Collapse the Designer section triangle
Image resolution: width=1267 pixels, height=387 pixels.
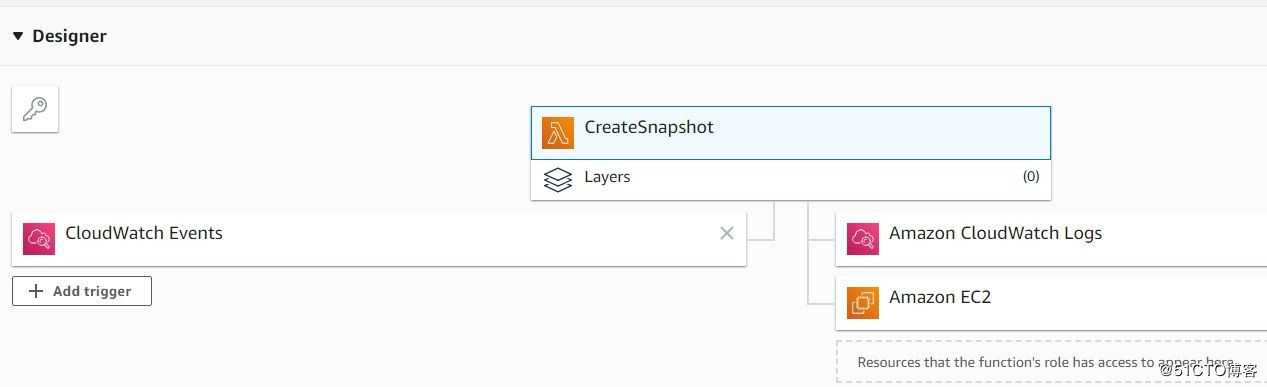tap(18, 36)
